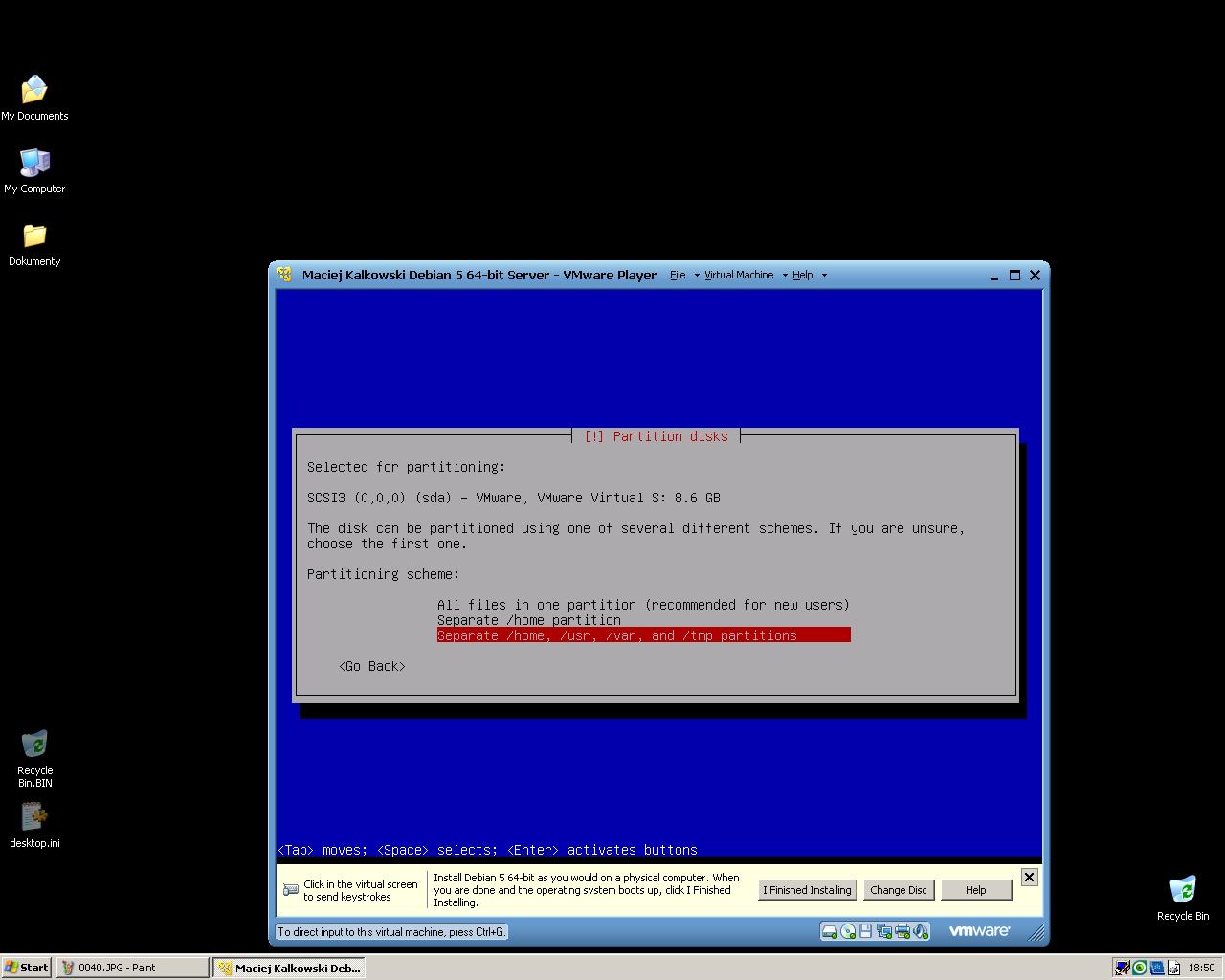
Task: Select the Recycle Bin icon at bottom right
Action: (x=1183, y=898)
